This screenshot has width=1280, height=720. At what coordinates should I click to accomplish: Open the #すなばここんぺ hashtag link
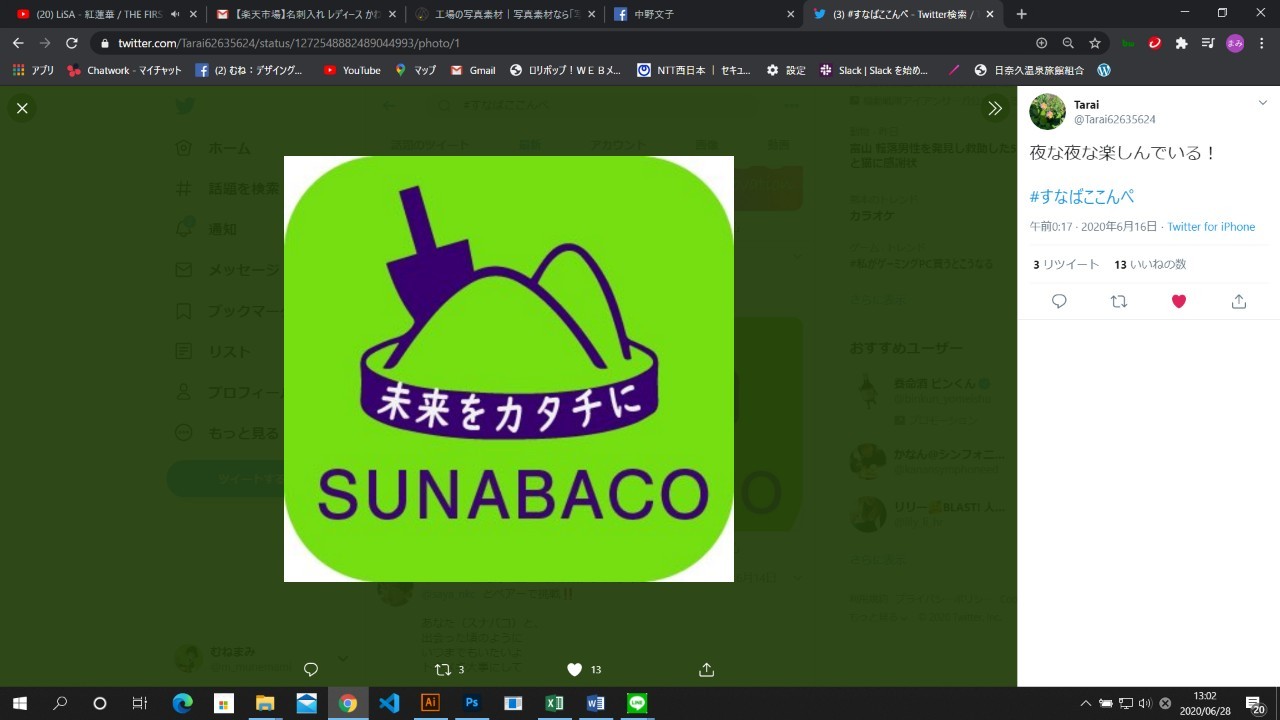[x=1082, y=196]
